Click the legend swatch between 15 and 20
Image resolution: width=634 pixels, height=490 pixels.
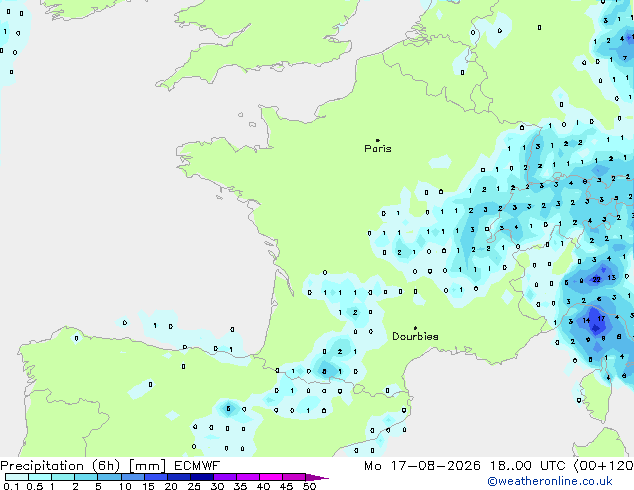coord(156,477)
